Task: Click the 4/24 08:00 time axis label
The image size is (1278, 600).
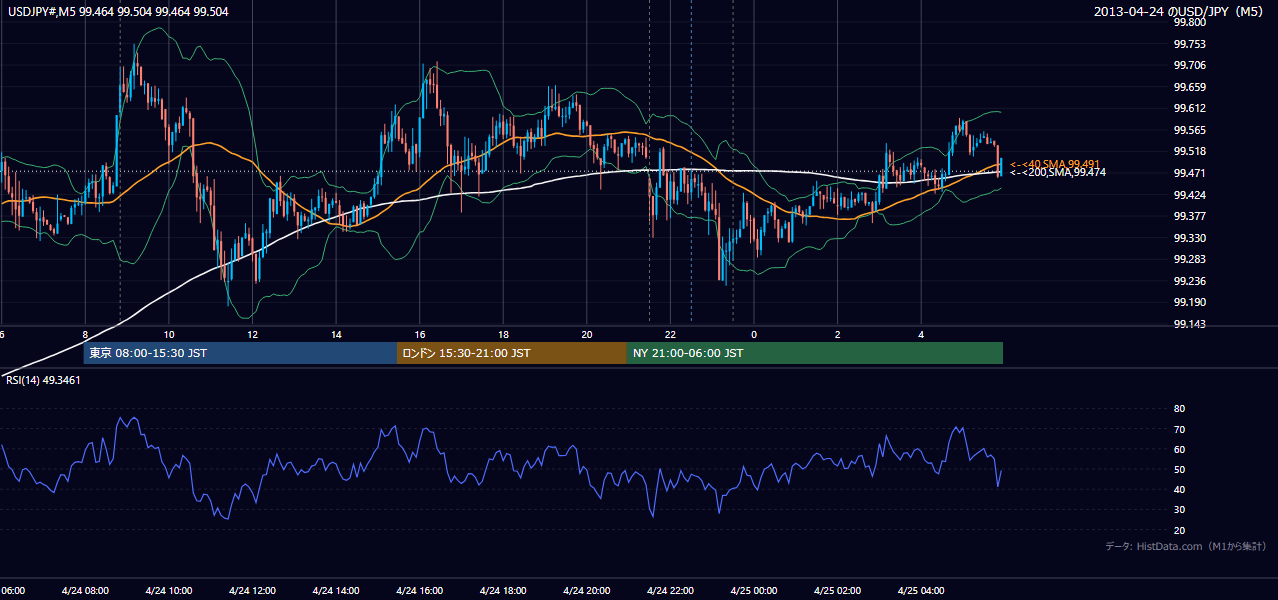Action: pos(85,591)
